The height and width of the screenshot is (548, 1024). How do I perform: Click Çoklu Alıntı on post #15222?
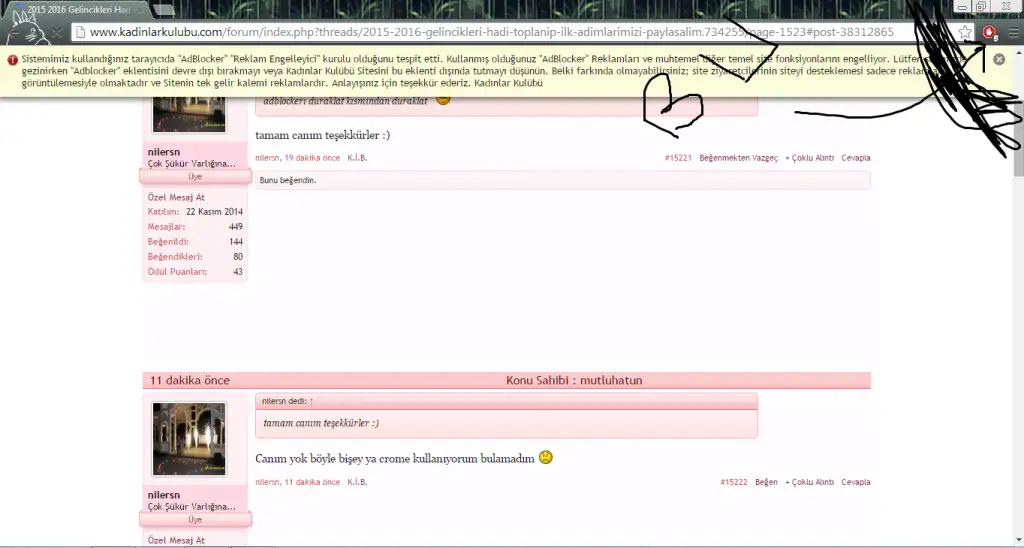point(809,482)
